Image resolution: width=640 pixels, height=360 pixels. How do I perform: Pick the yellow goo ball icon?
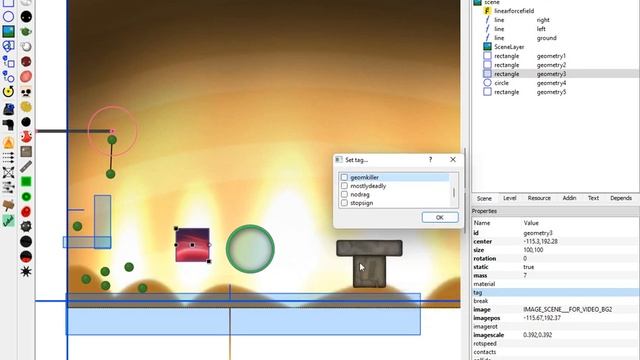[26, 107]
